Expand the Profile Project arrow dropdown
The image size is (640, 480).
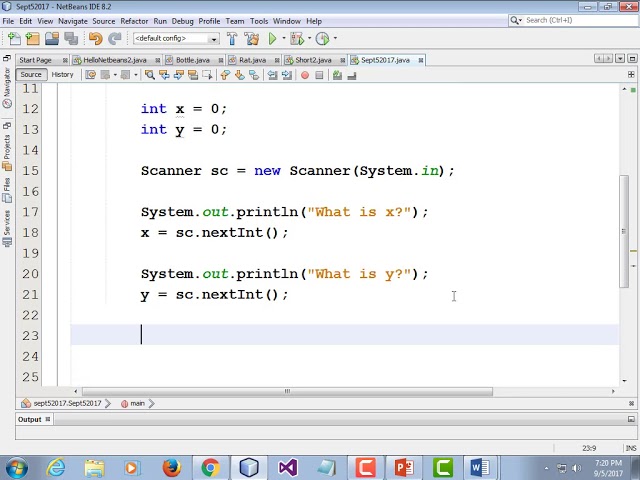tap(335, 38)
